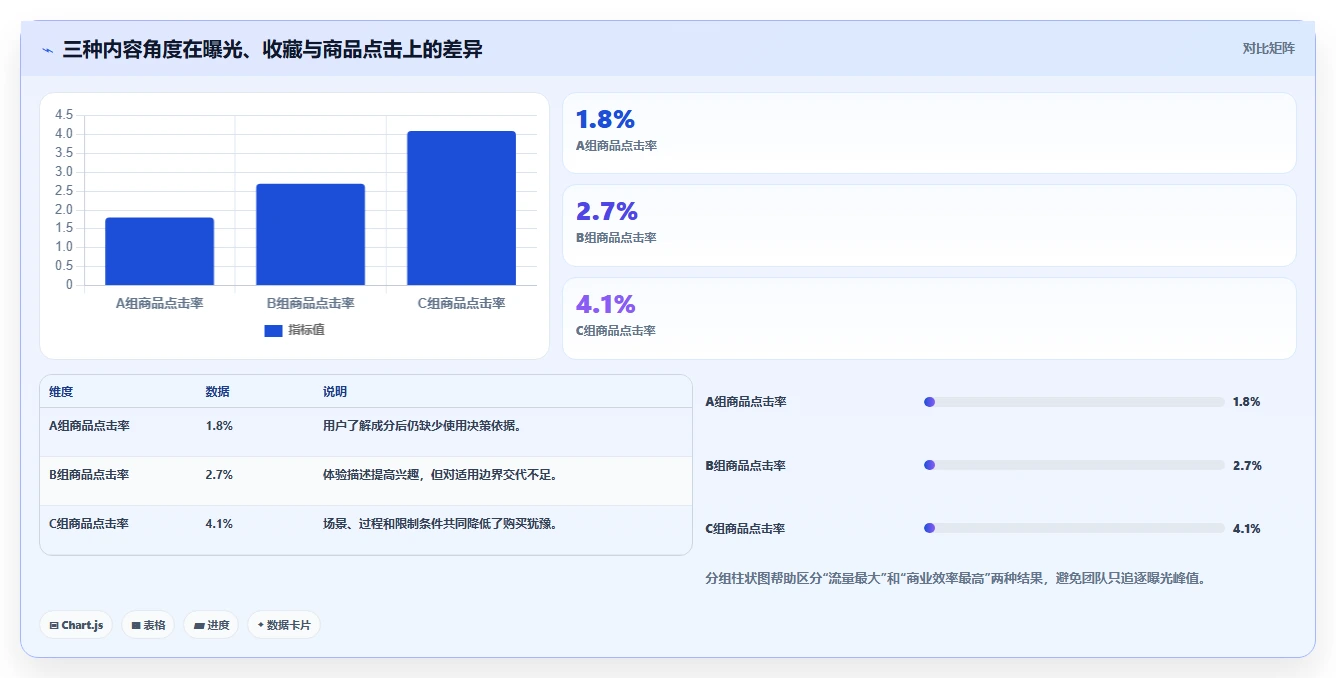
Task: Click the 数据卡片 tag chip
Action: tap(284, 625)
